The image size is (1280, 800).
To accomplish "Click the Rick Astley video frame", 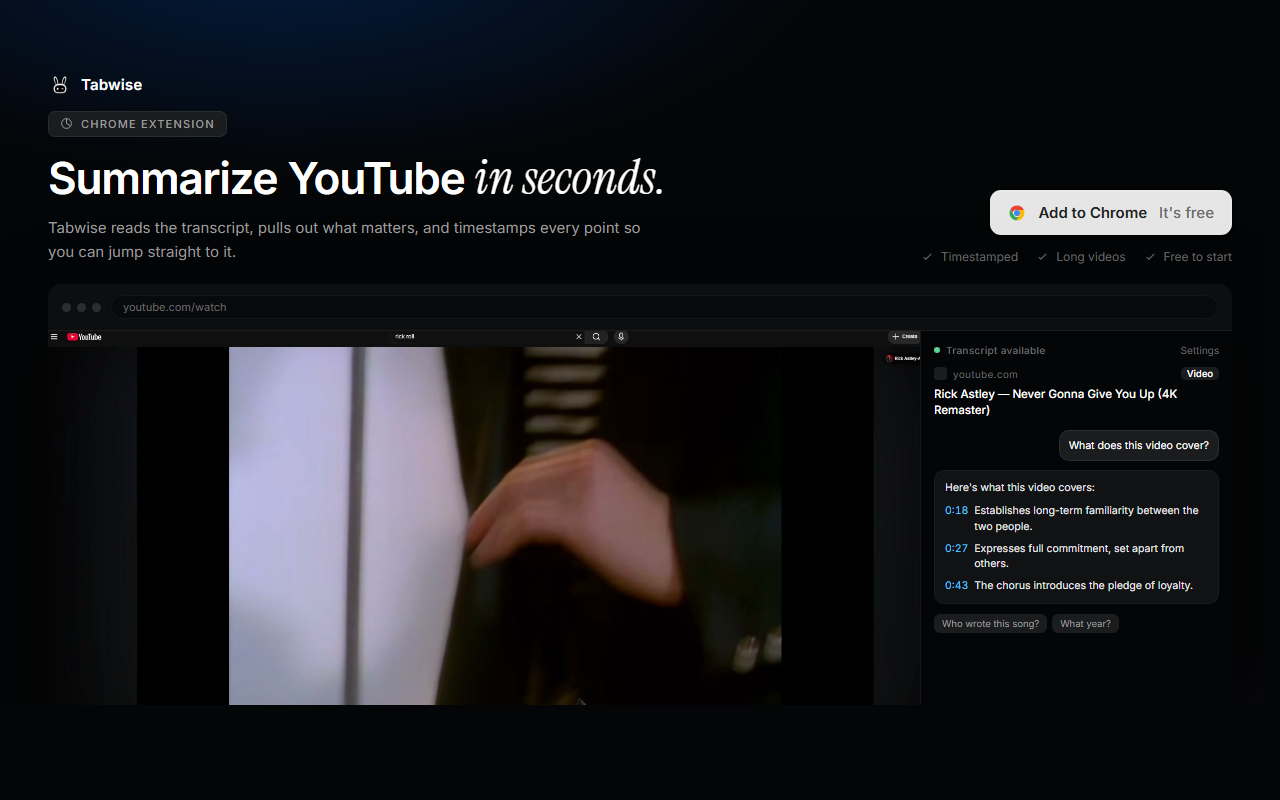I will click(505, 526).
